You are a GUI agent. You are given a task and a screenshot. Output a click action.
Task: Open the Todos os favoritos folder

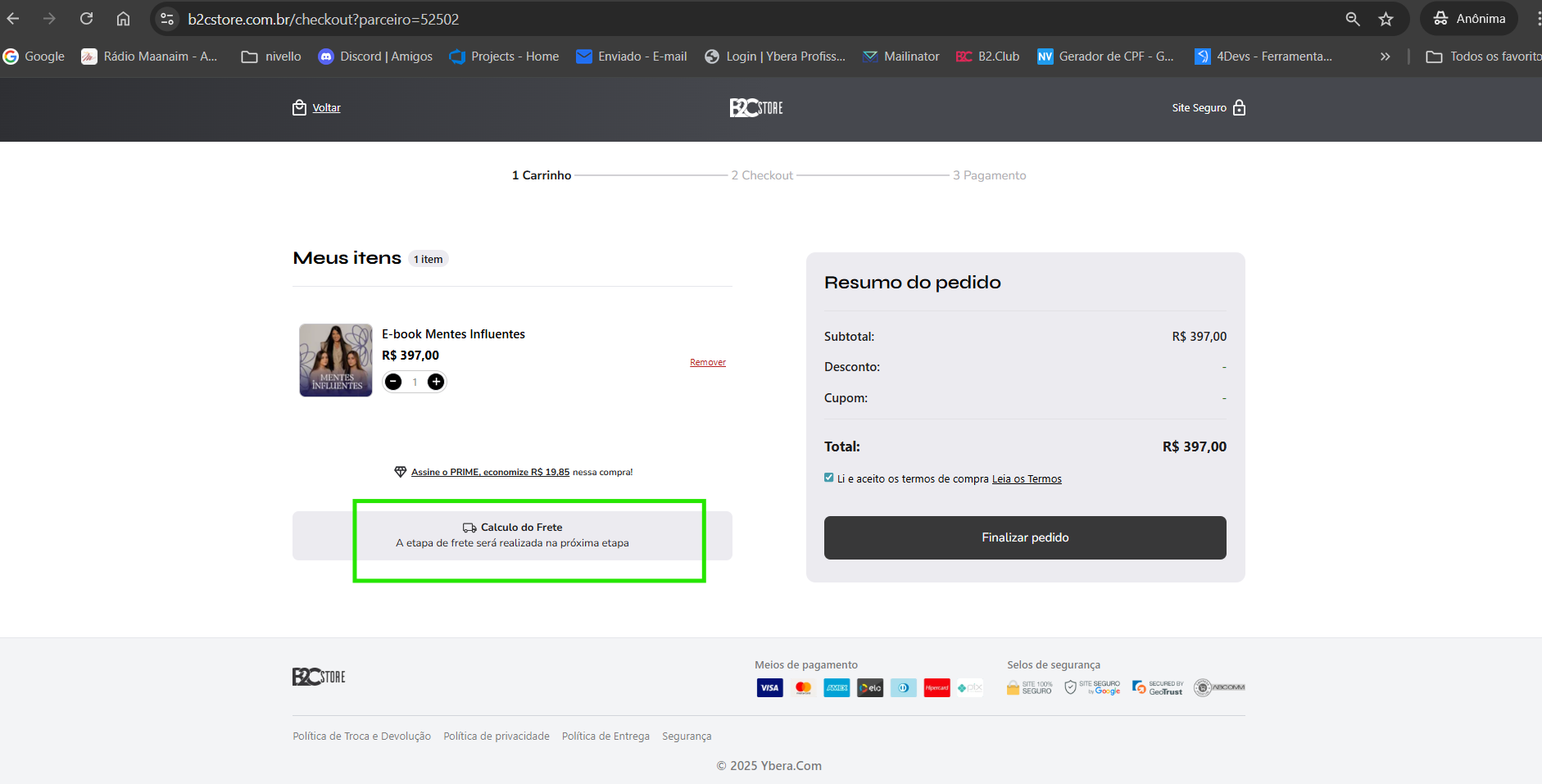pyautogui.click(x=1484, y=57)
